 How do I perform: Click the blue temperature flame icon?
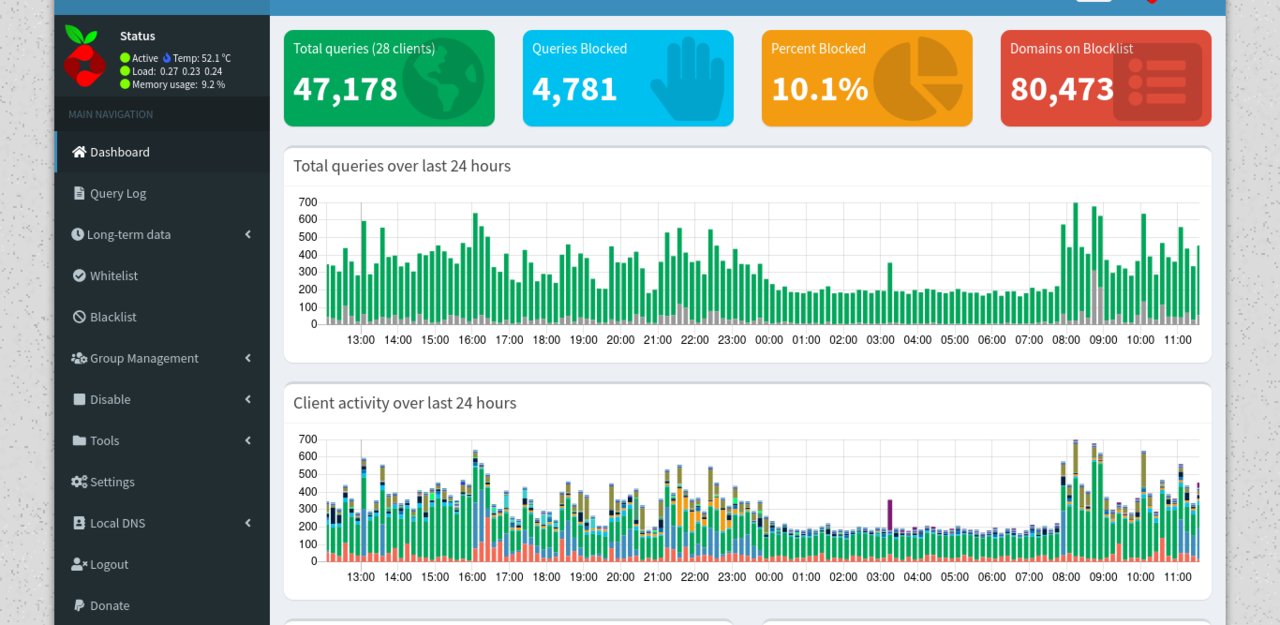pyautogui.click(x=167, y=58)
